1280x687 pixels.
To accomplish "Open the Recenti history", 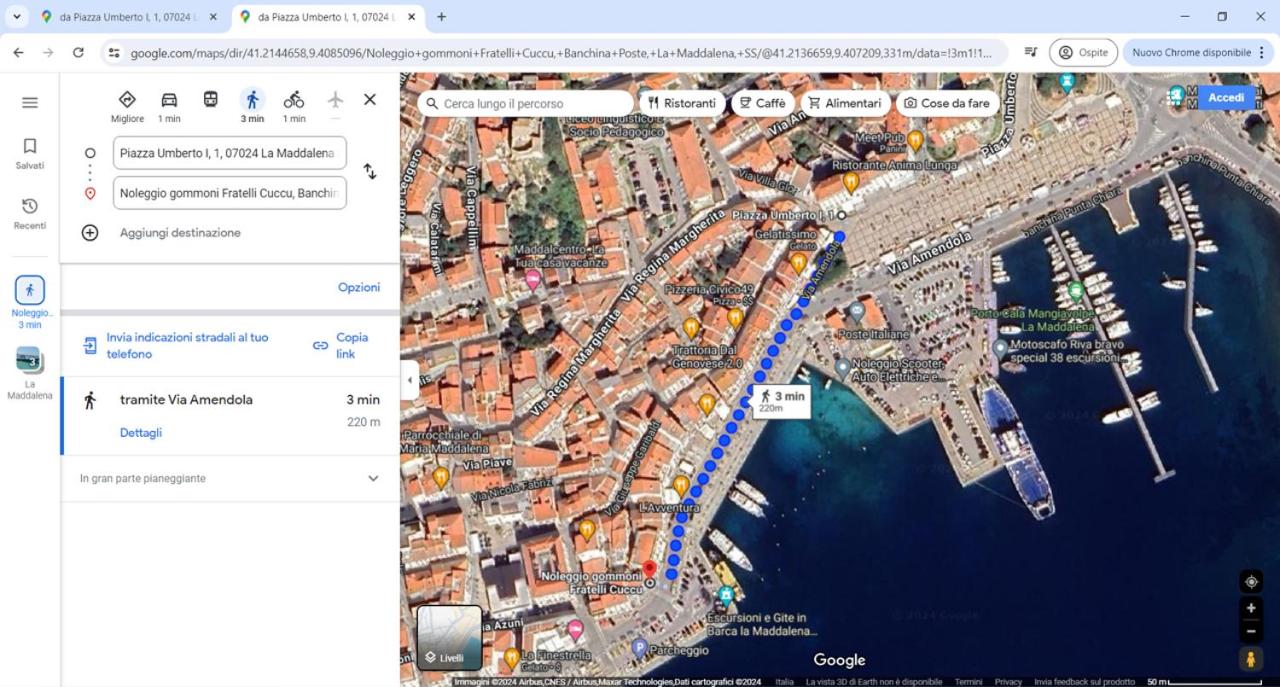I will 30,213.
